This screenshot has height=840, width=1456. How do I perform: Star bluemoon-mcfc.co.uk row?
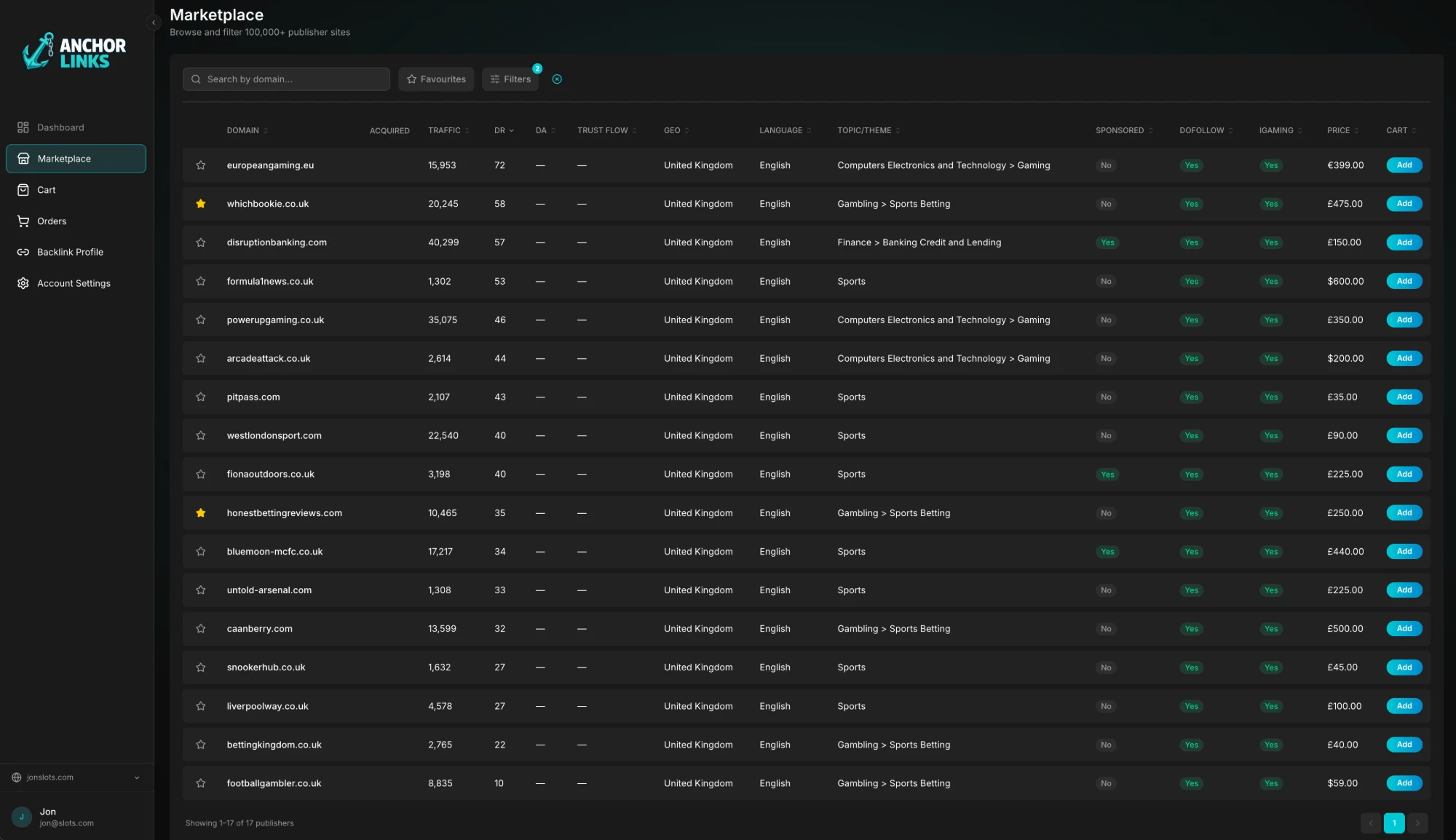[x=201, y=552]
